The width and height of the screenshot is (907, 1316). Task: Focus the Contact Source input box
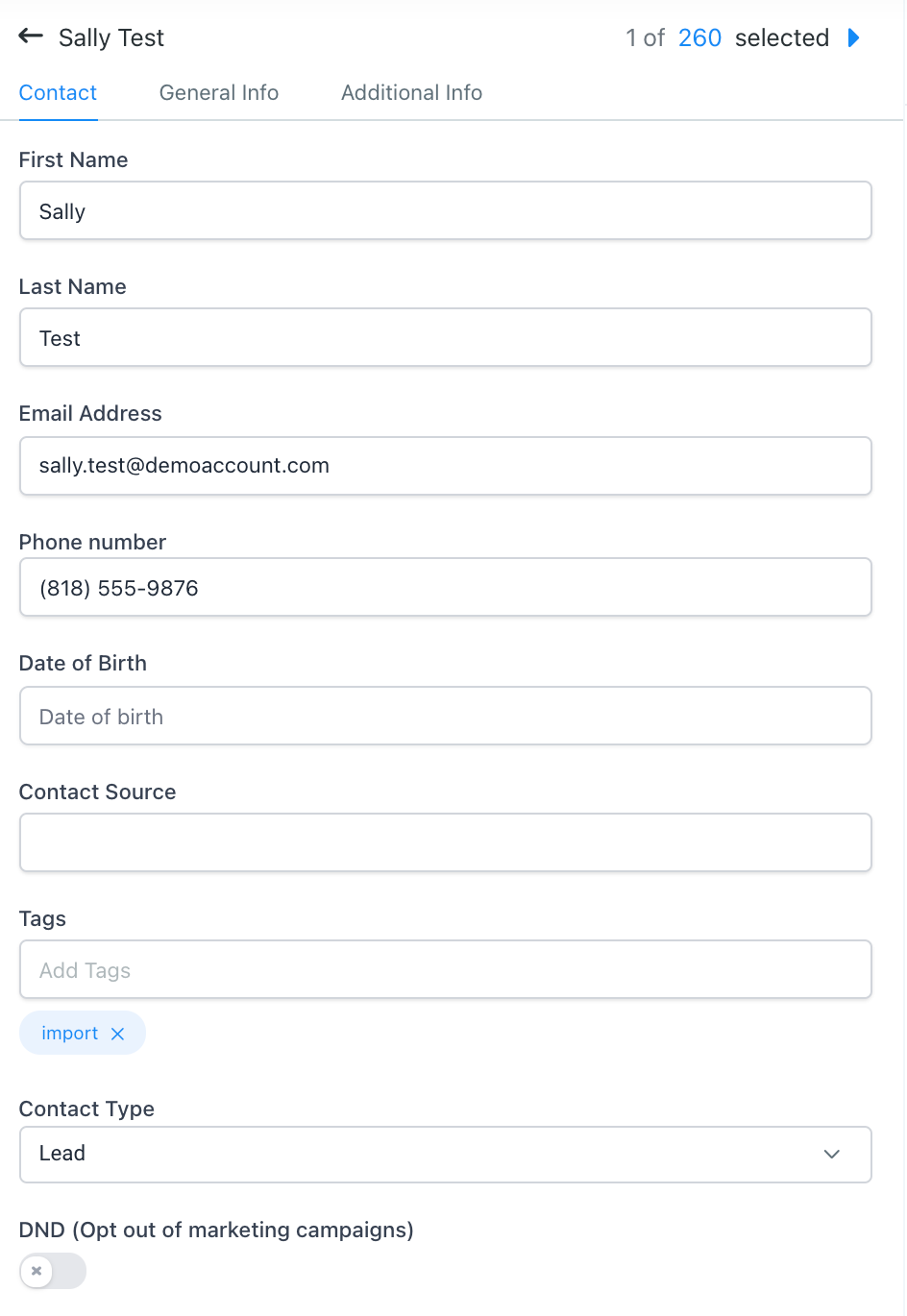[446, 842]
